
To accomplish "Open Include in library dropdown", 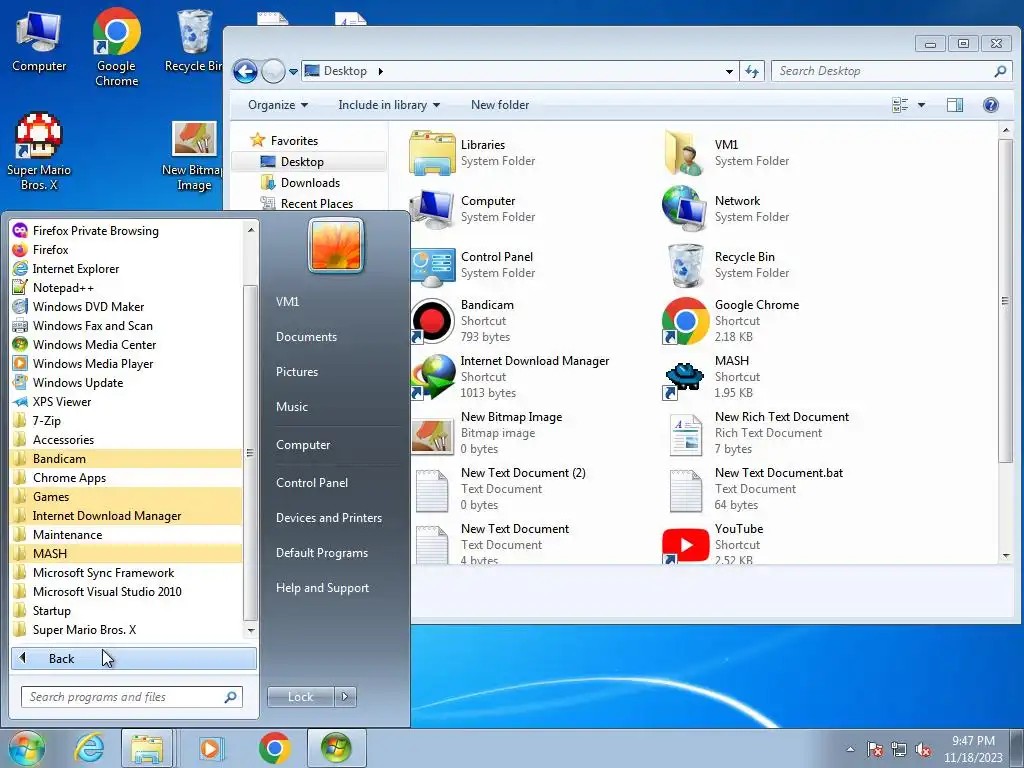I will point(389,104).
